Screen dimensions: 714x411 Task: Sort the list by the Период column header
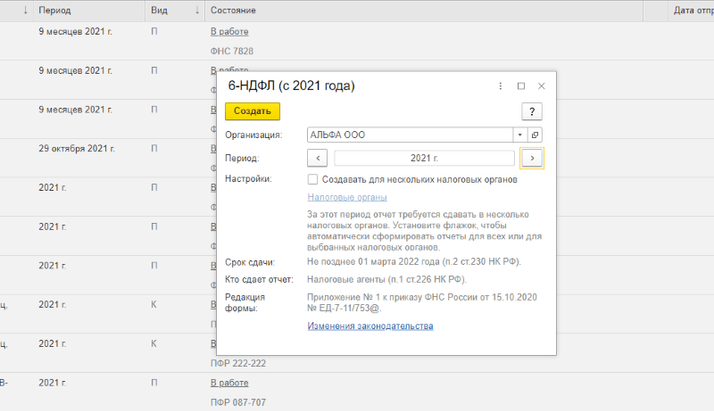(x=54, y=10)
